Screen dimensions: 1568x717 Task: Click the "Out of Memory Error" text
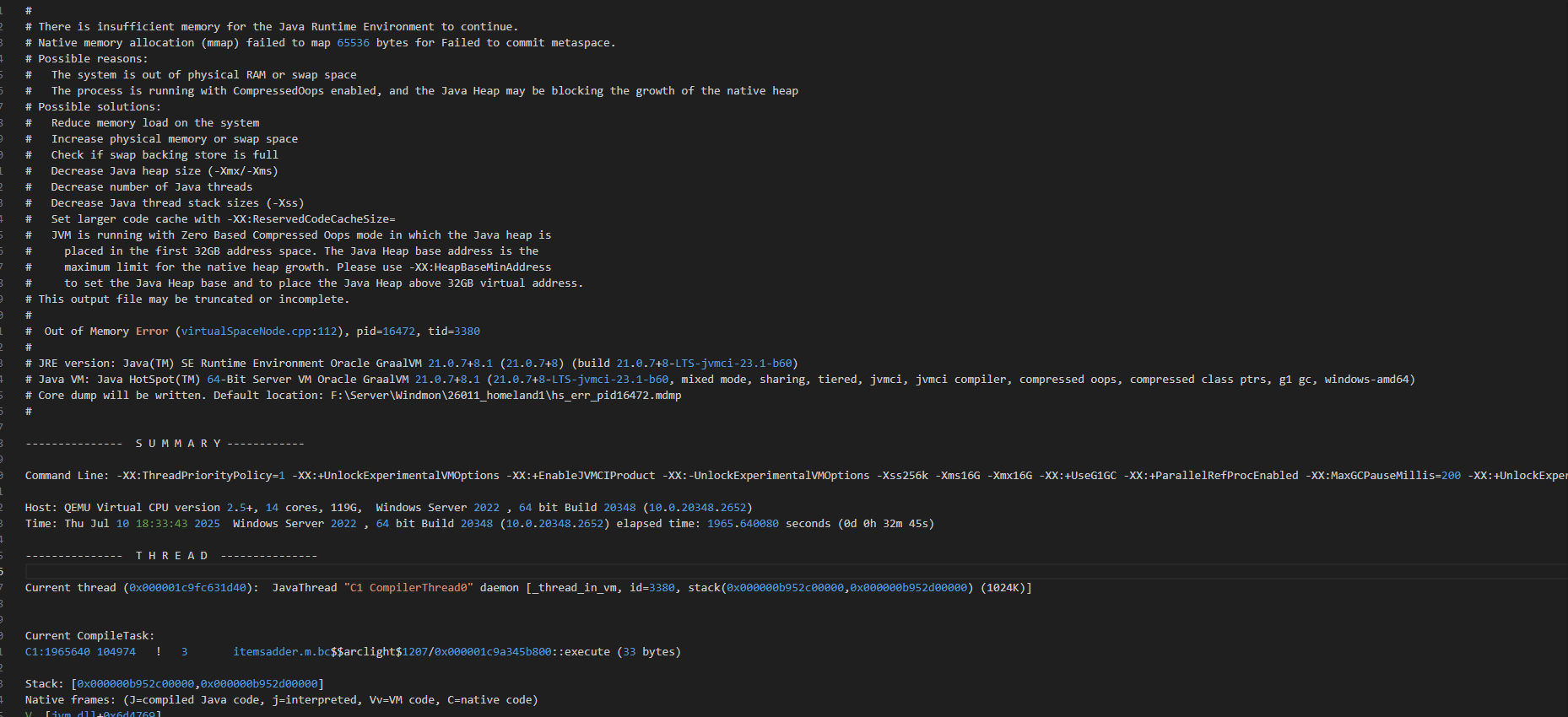[106, 332]
